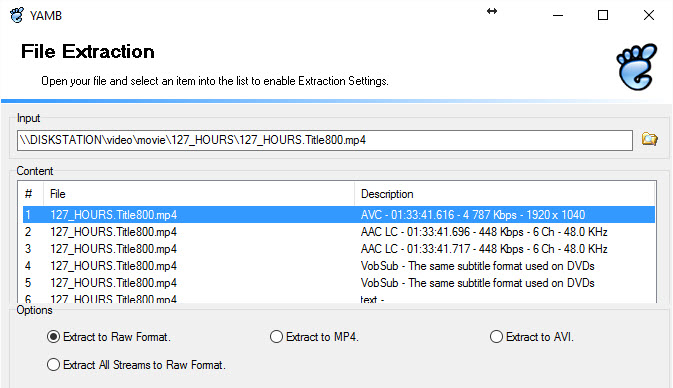Click the YAMB foot logo in header
This screenshot has width=673, height=388.
pyautogui.click(x=637, y=67)
